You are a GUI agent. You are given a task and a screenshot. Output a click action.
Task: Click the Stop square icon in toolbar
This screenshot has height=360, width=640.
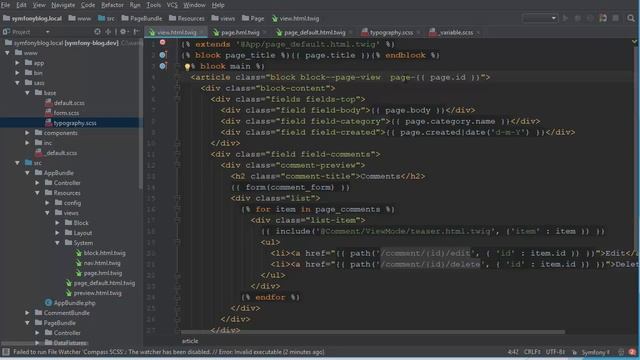coord(616,18)
